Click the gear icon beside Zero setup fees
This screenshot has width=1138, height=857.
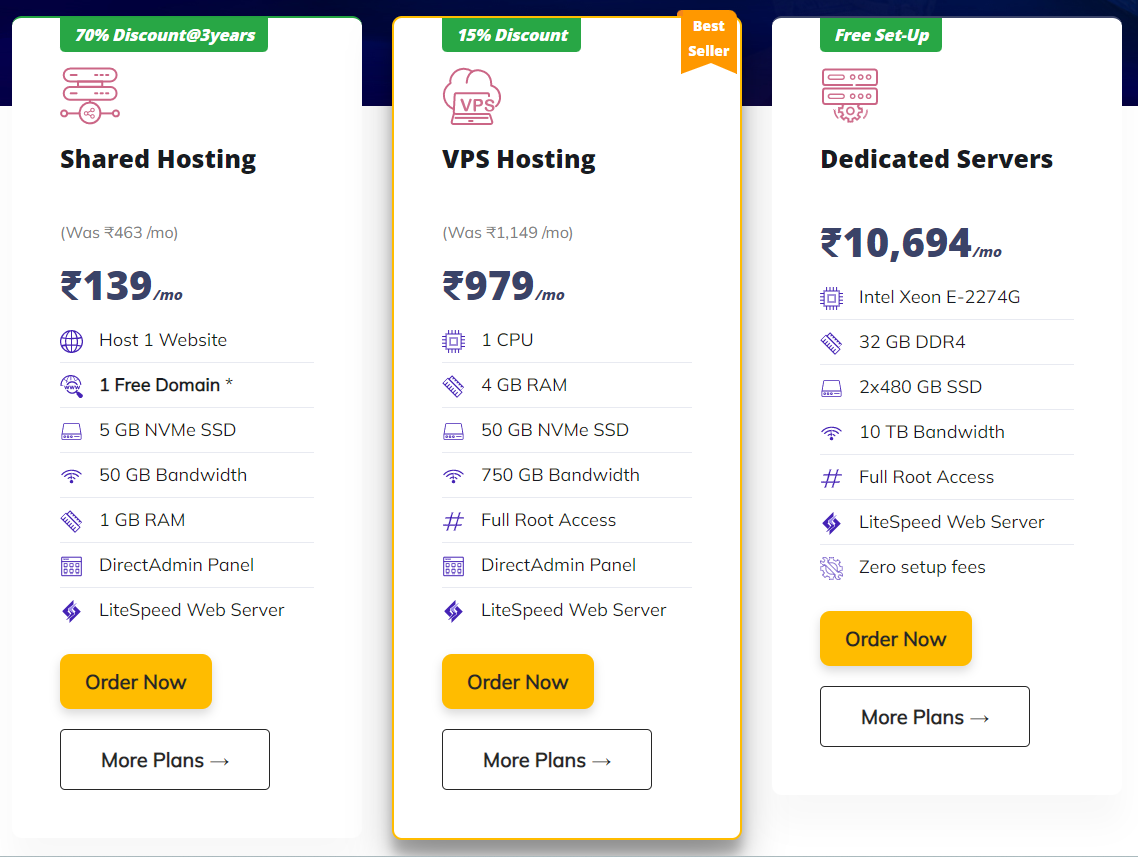(832, 568)
